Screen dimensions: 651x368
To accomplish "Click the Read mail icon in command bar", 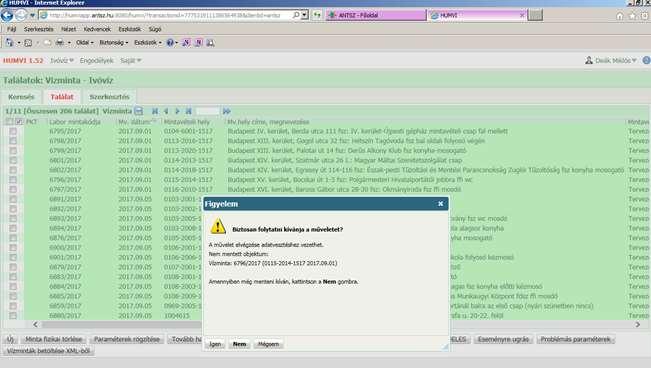I will (x=47, y=42).
